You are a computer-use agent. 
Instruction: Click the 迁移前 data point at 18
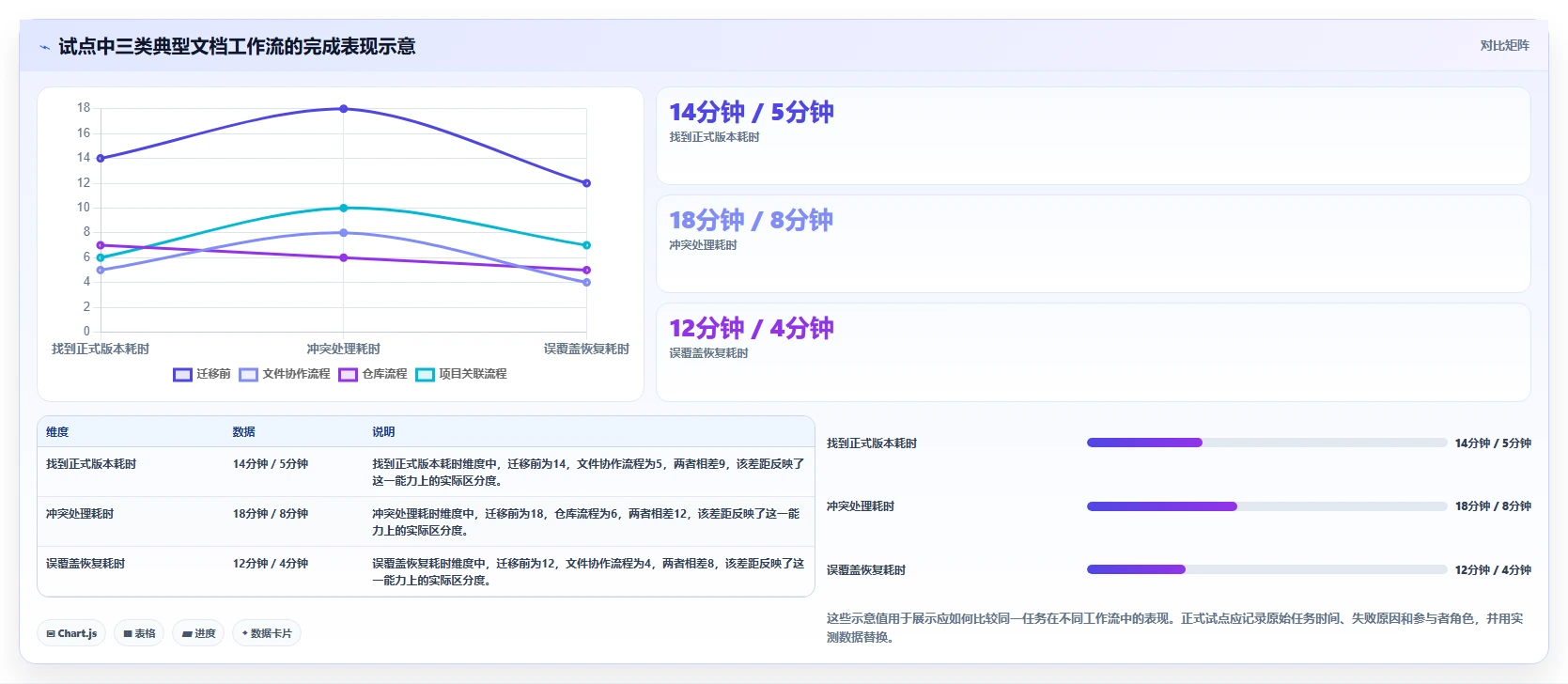(344, 109)
